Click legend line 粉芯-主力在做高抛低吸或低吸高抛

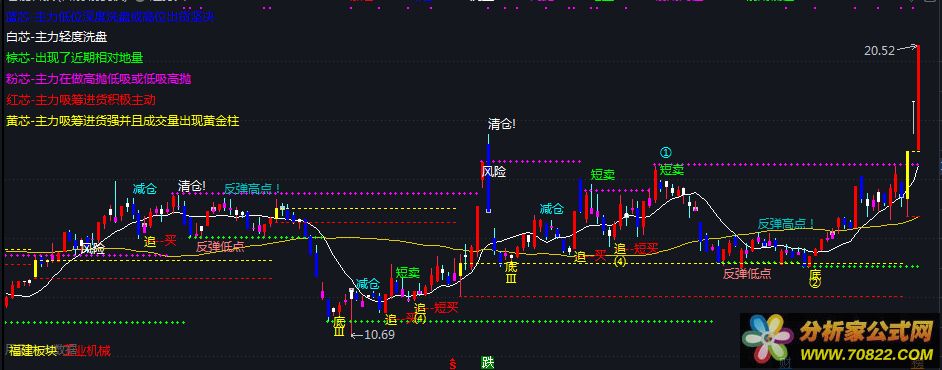coord(99,79)
